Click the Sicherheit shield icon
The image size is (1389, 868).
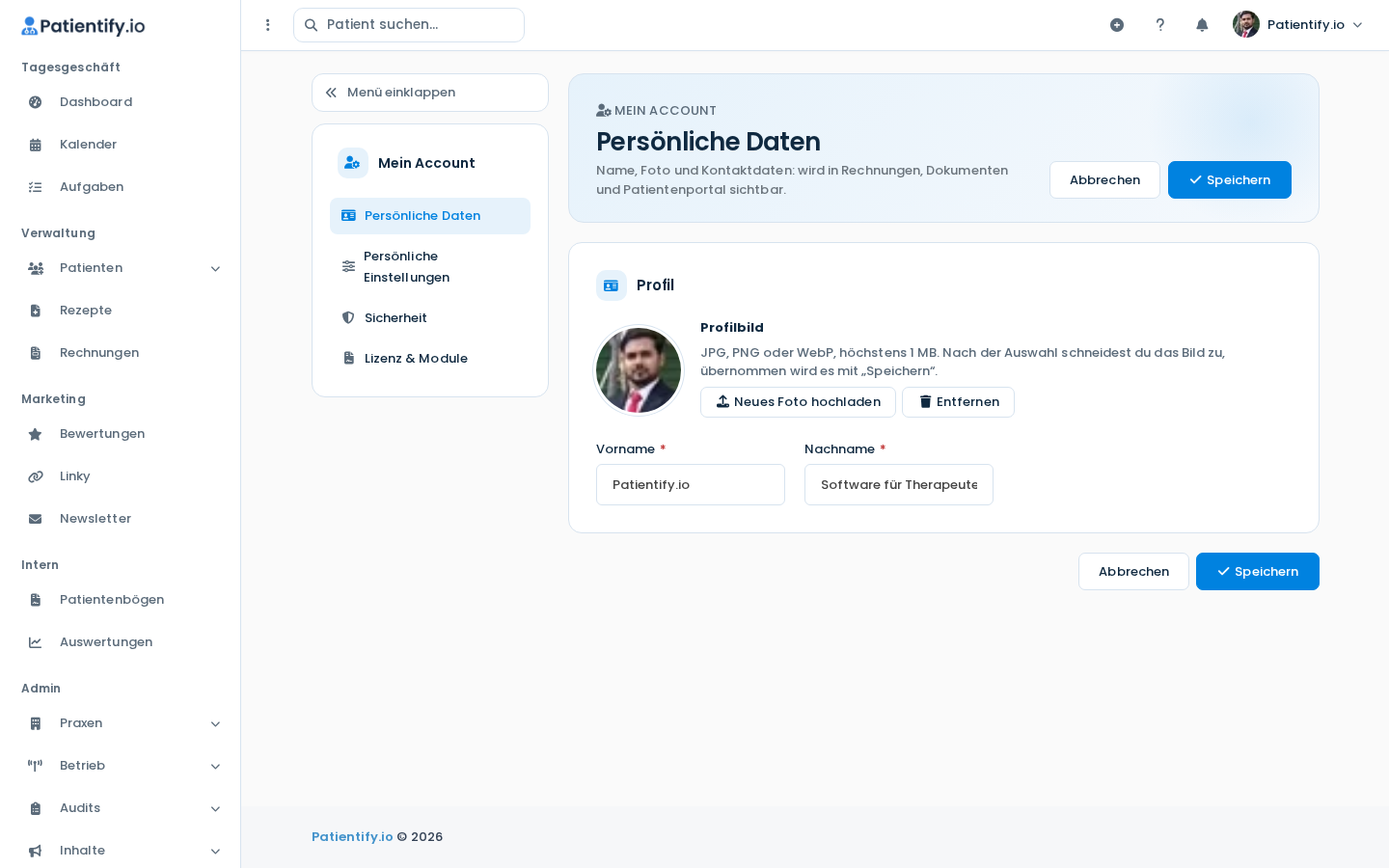tap(348, 318)
